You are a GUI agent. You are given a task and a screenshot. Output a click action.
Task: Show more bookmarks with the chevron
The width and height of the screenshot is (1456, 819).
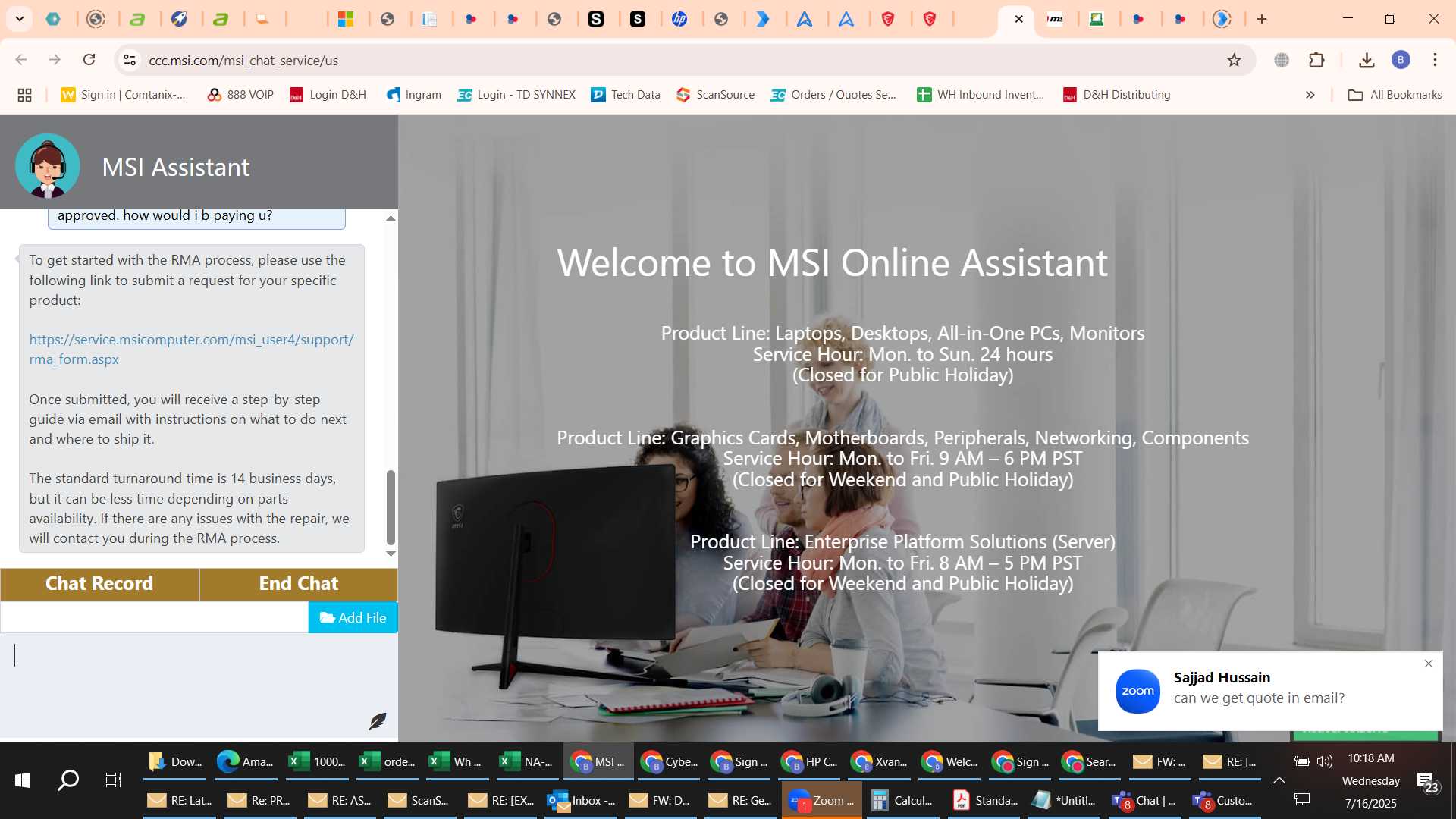click(x=1310, y=95)
